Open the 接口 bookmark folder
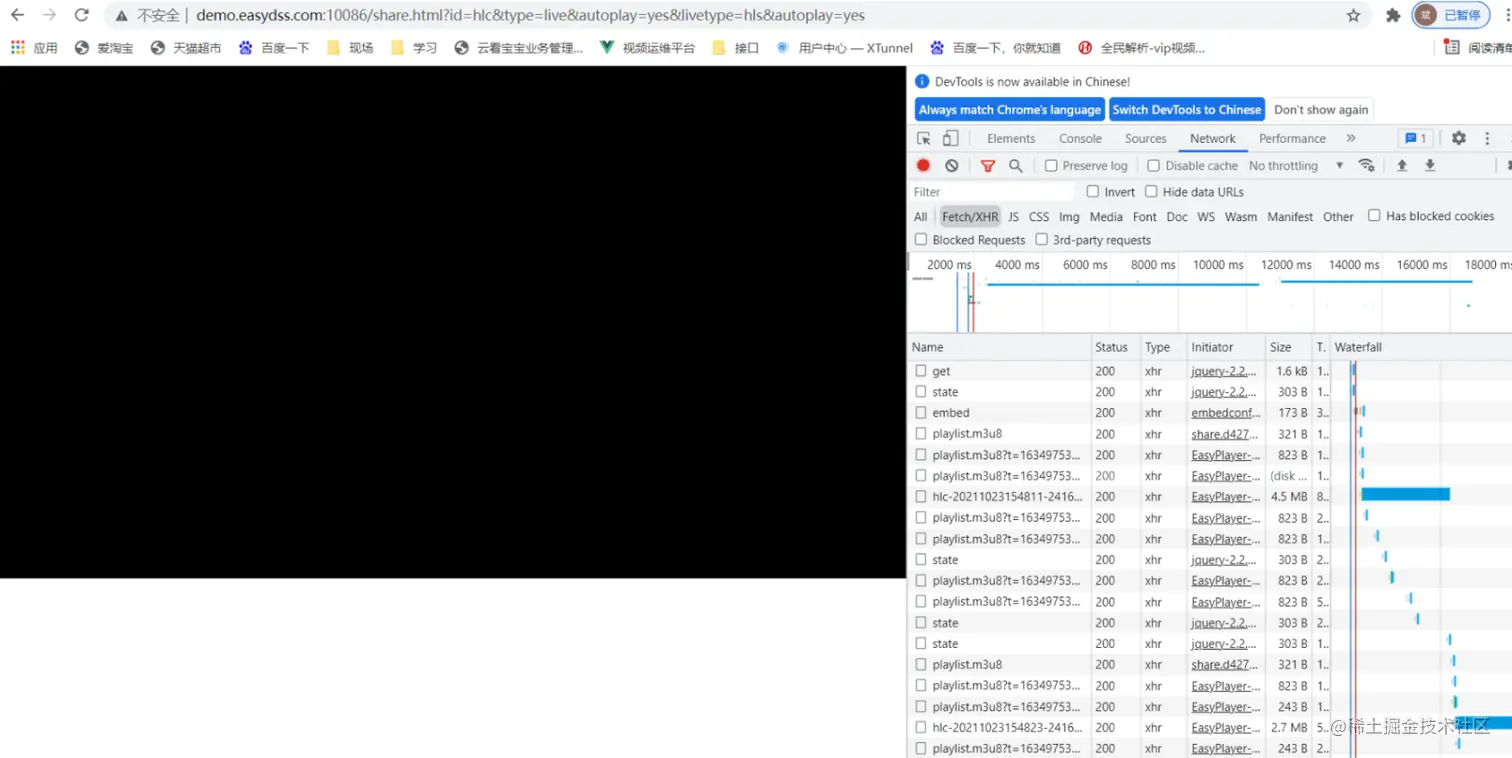 coord(736,47)
